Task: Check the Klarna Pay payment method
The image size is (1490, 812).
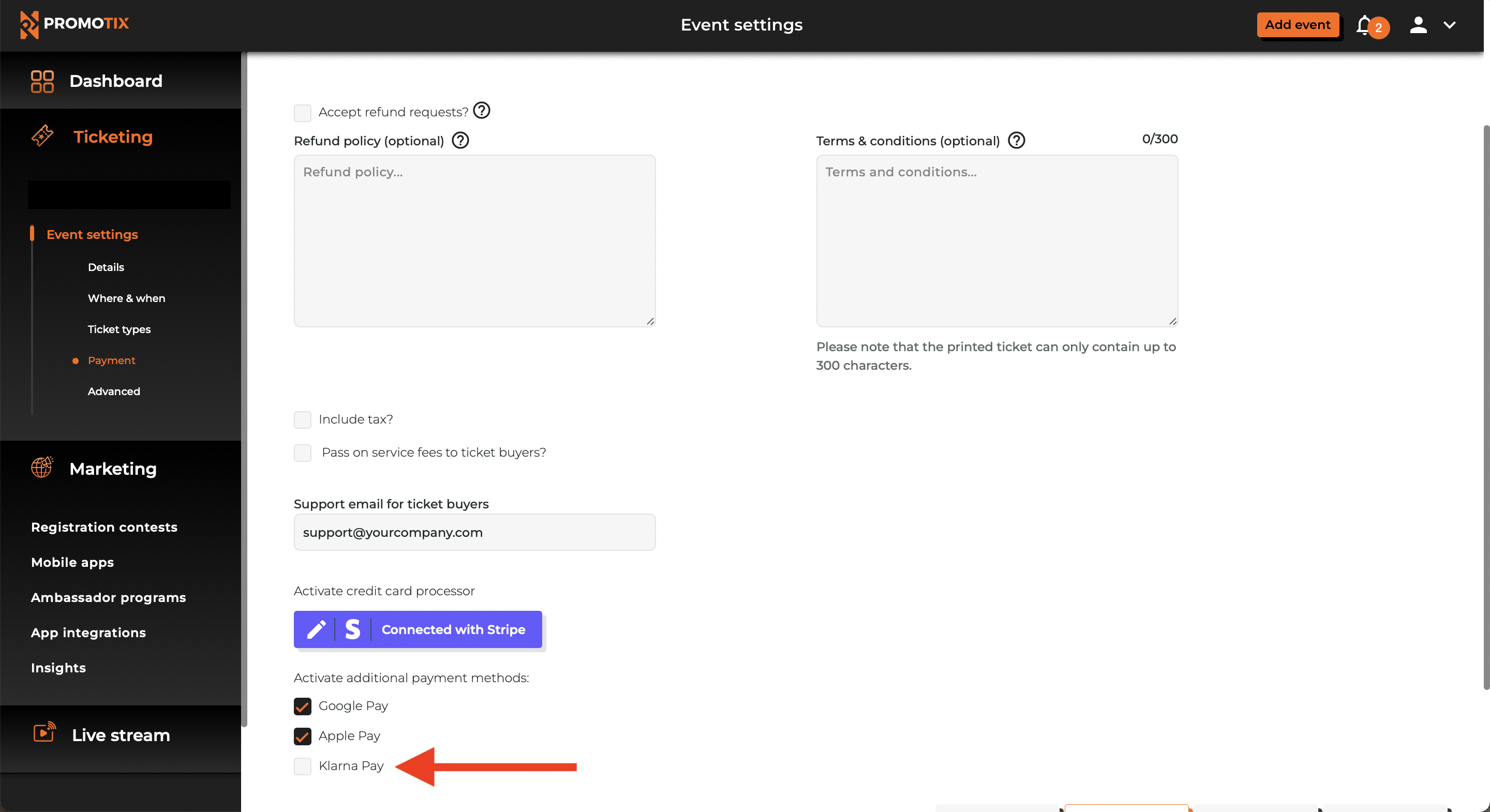Action: [x=303, y=766]
